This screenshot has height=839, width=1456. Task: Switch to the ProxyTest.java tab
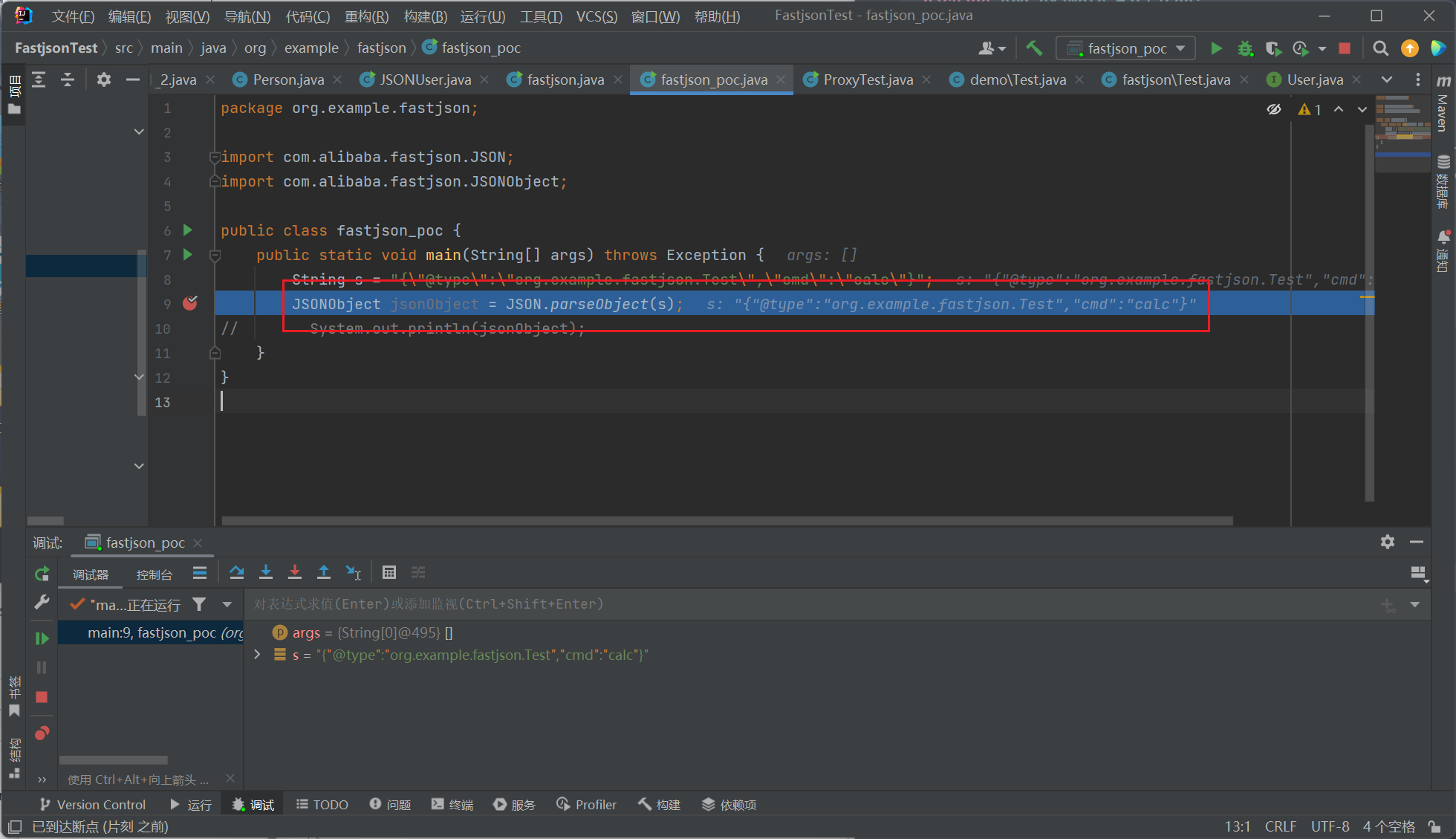[868, 80]
